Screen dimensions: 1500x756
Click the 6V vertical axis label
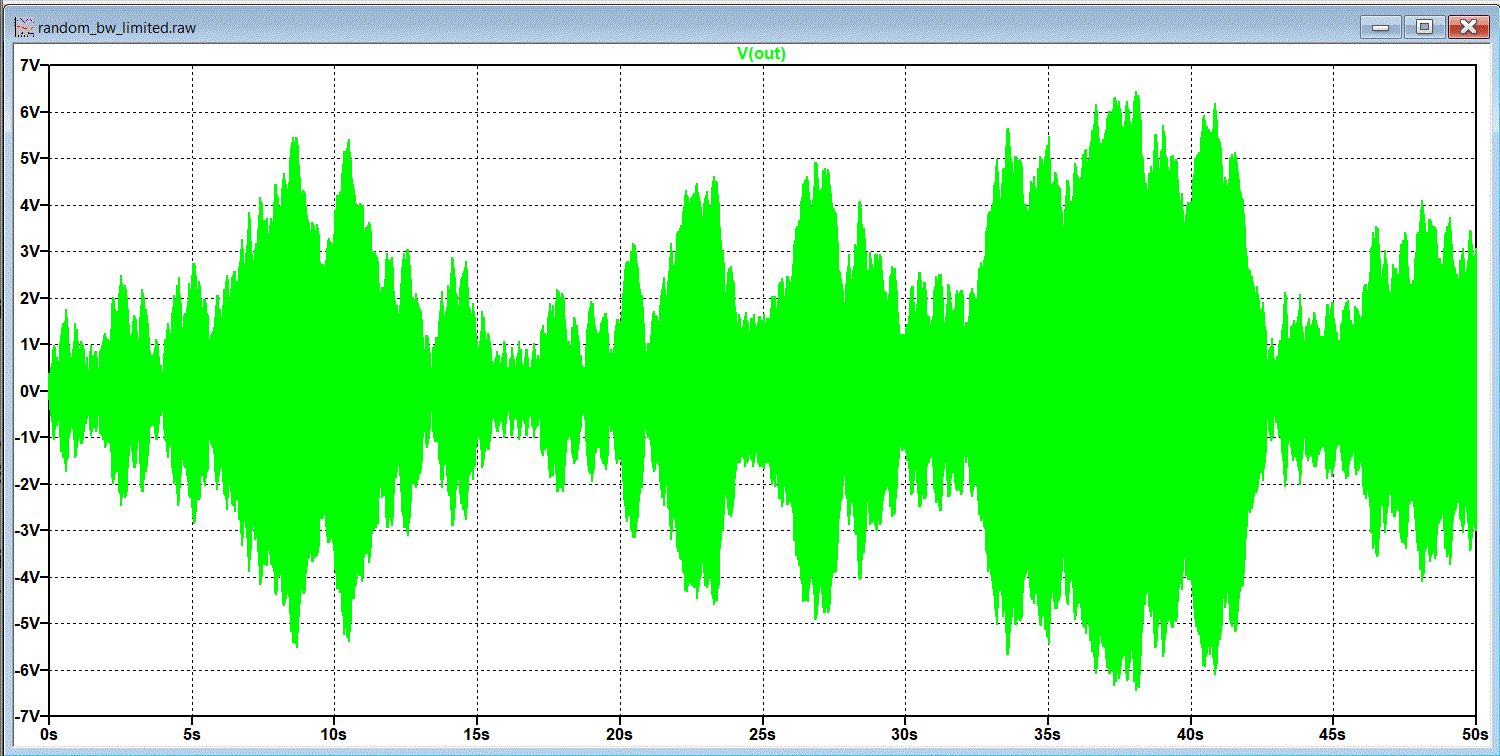(x=28, y=112)
